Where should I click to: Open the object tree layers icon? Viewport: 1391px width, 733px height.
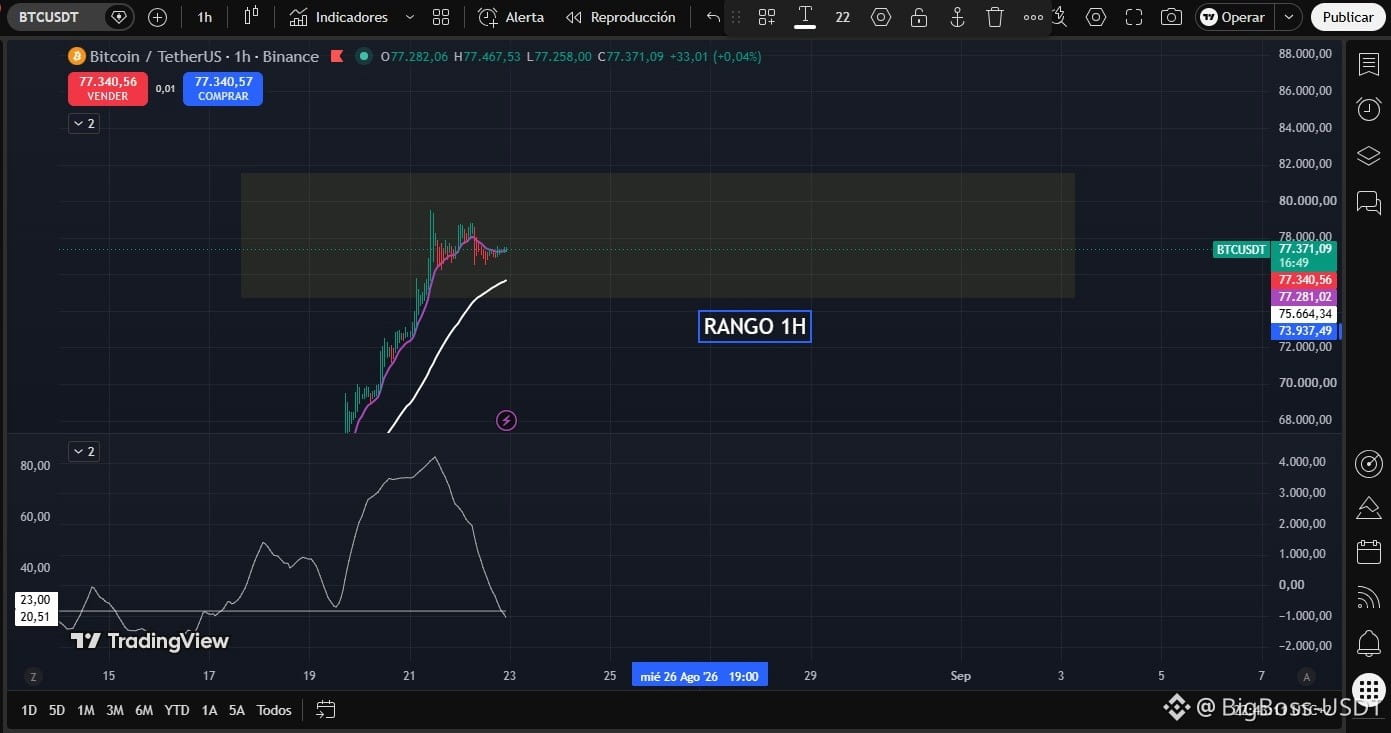tap(1368, 156)
